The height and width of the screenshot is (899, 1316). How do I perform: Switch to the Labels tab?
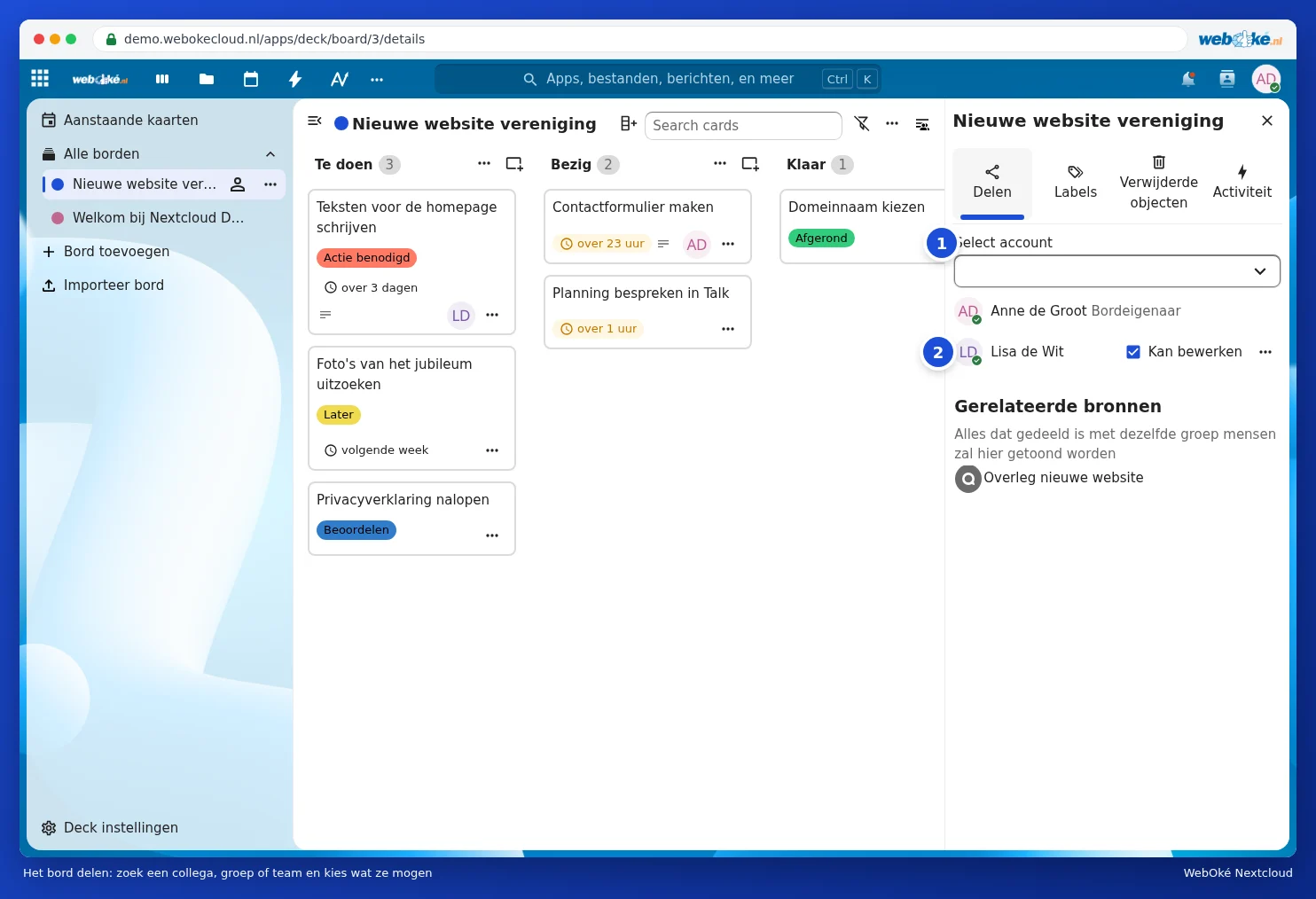[1075, 183]
